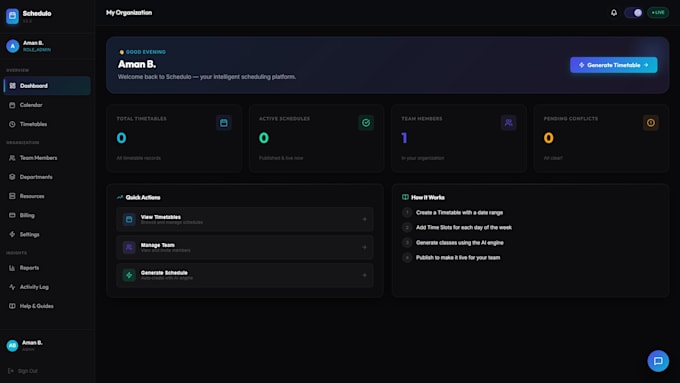The height and width of the screenshot is (383, 680).
Task: Click the My Organization header title
Action: point(129,13)
